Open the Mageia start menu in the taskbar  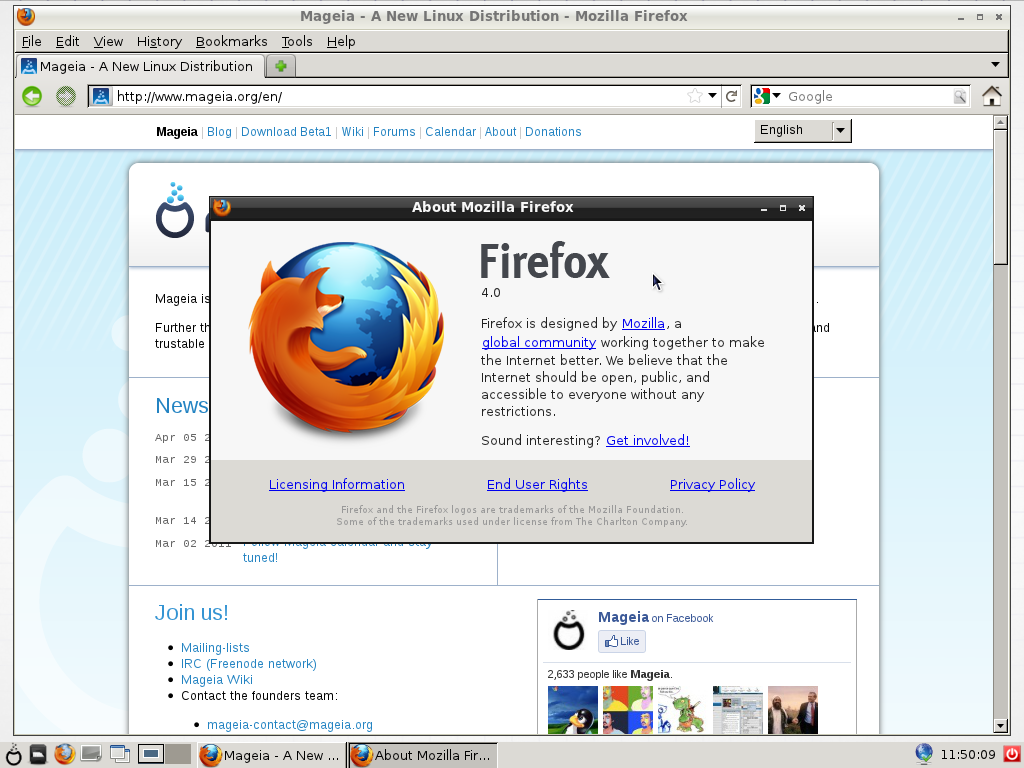click(13, 754)
